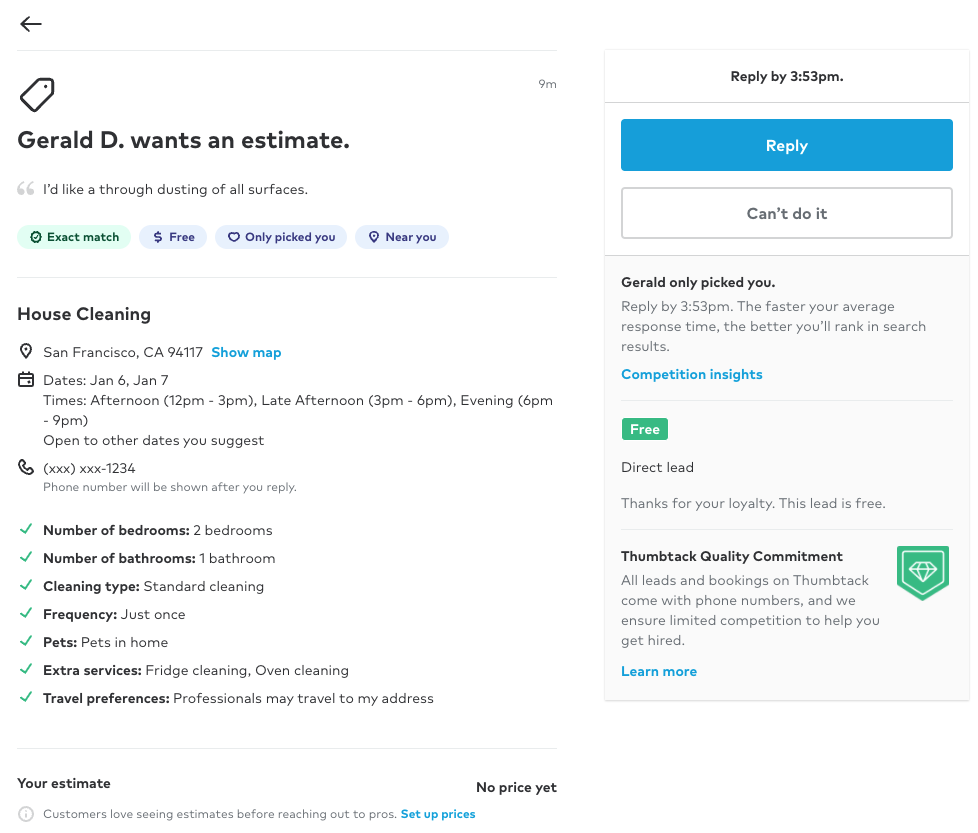Click the Thumbtack Quality Commitment shield icon
The image size is (978, 833).
(x=922, y=572)
